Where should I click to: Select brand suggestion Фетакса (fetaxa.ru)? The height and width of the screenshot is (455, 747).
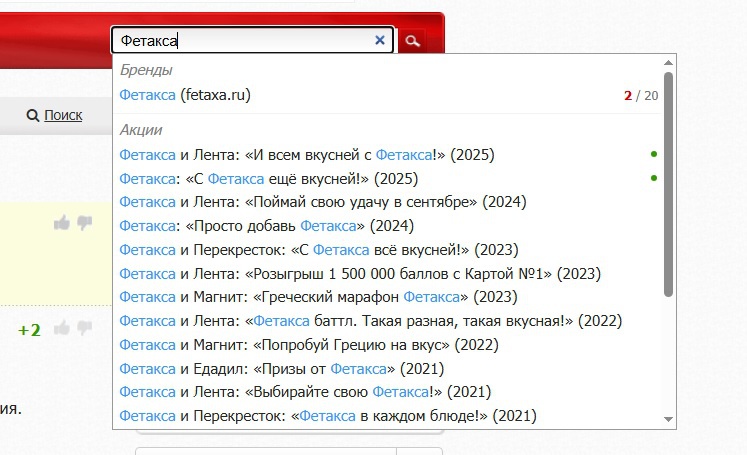pyautogui.click(x=185, y=96)
